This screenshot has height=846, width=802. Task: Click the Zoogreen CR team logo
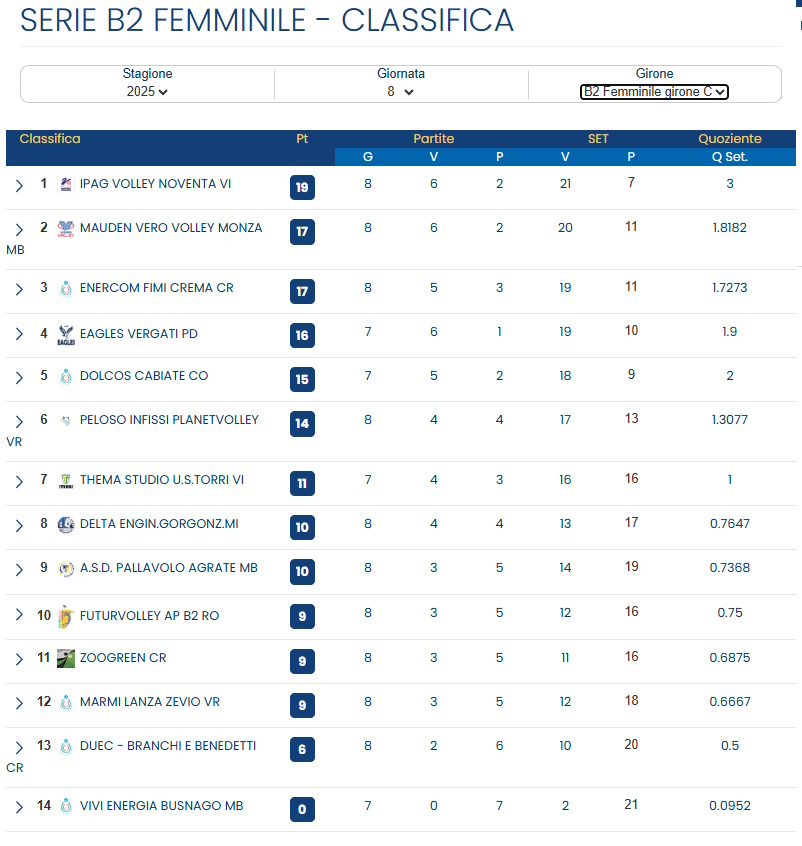tap(66, 658)
